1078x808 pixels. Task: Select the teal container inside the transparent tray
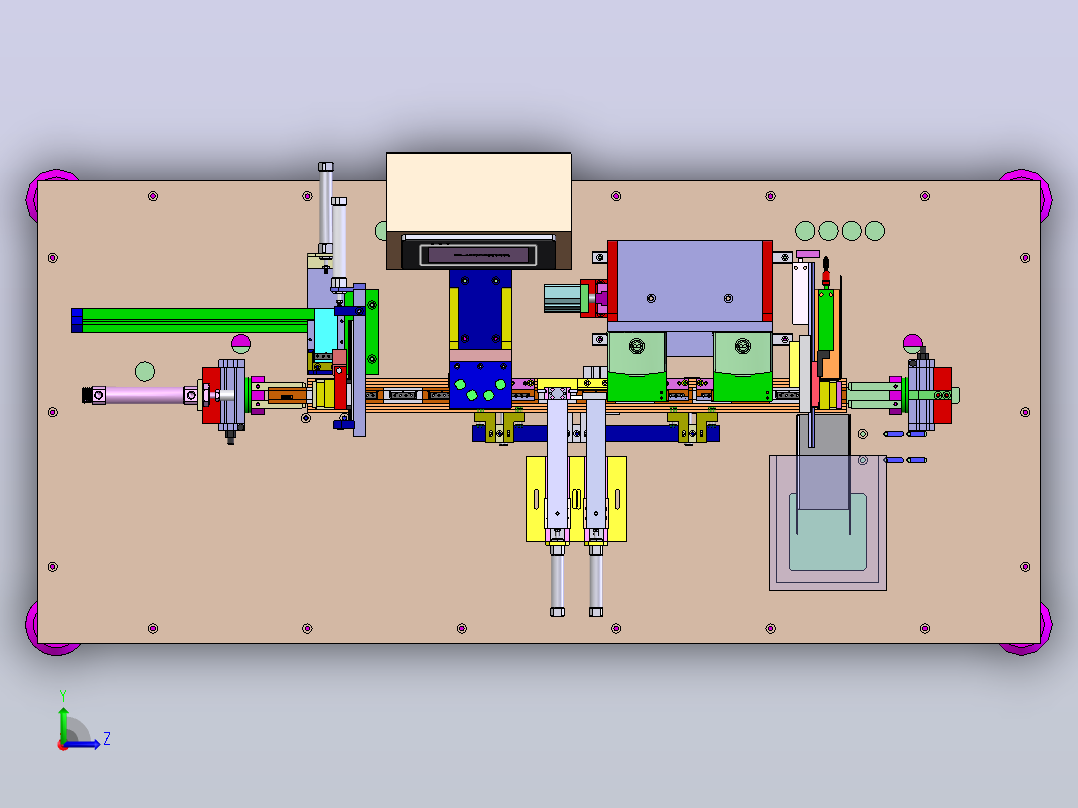[x=827, y=540]
